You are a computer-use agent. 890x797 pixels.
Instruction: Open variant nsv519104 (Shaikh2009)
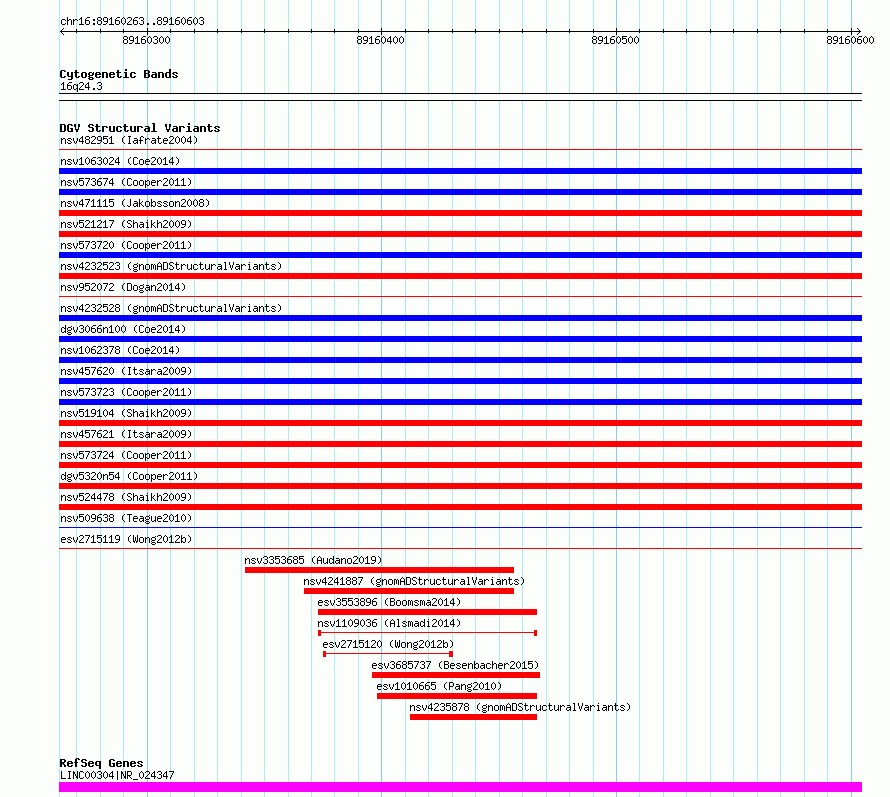tap(126, 414)
